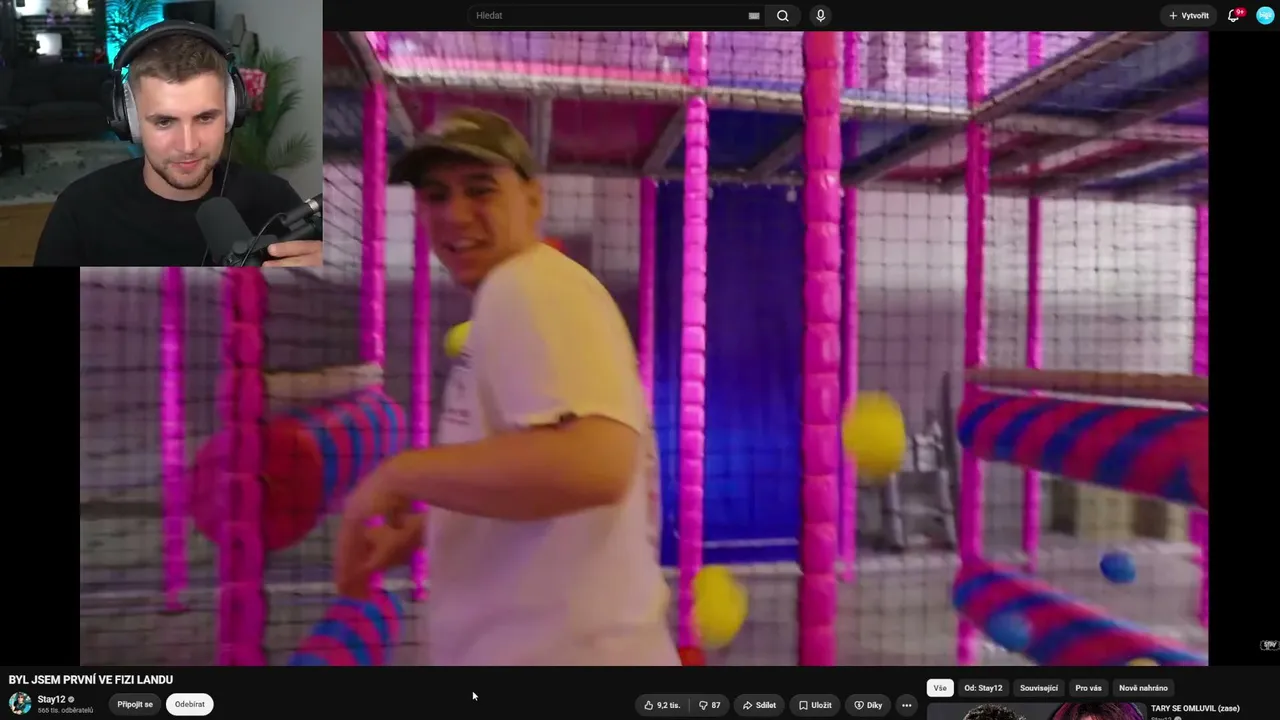Share the video via Sdílet

(759, 705)
